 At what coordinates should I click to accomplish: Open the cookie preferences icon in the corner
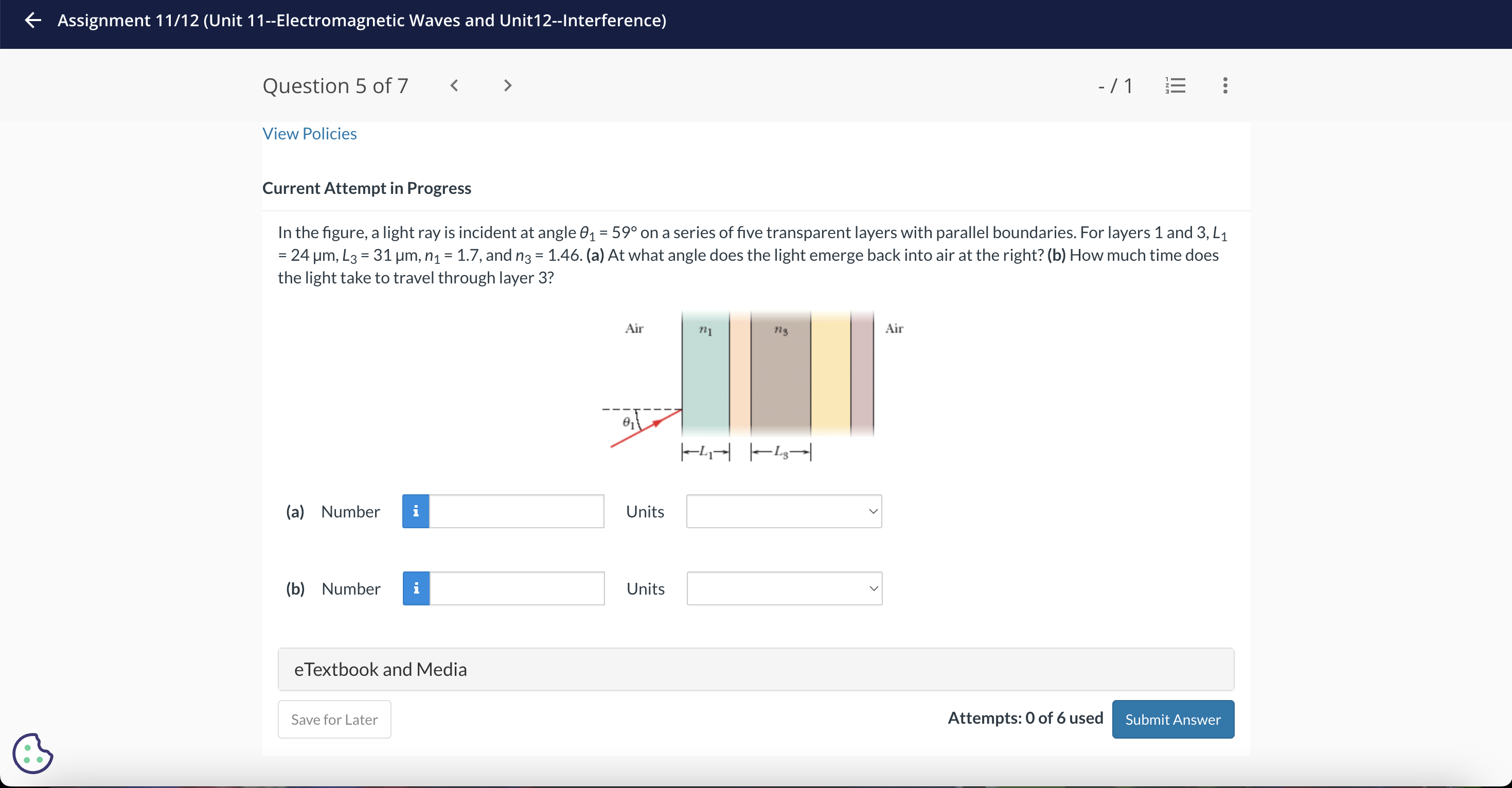coord(32,753)
